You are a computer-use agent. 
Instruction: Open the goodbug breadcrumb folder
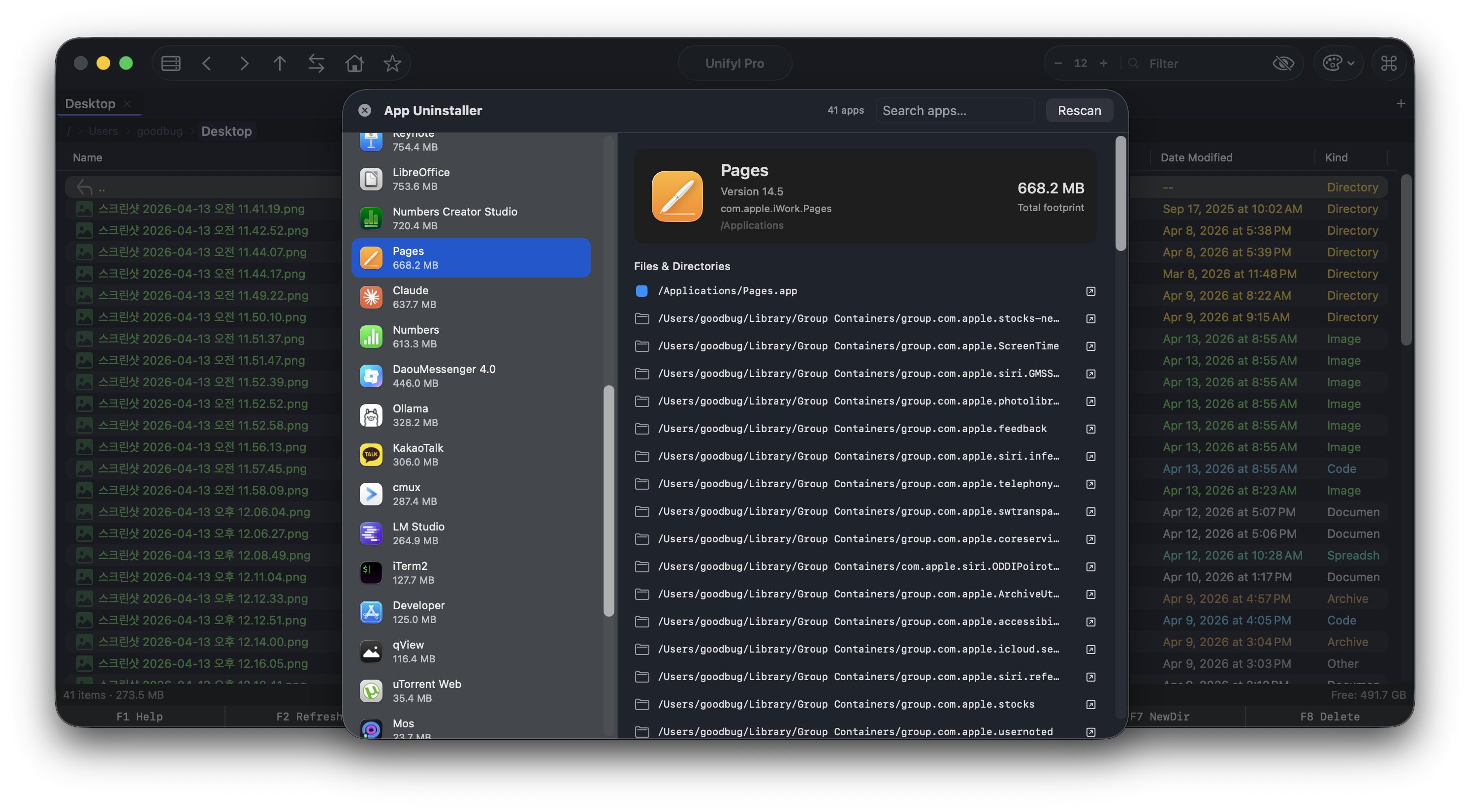click(x=159, y=131)
